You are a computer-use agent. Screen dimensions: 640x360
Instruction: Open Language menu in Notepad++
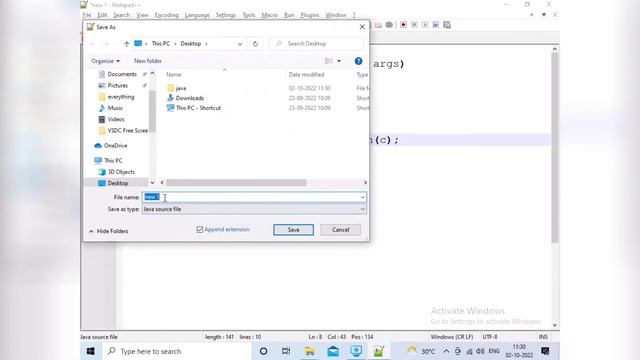pyautogui.click(x=197, y=15)
